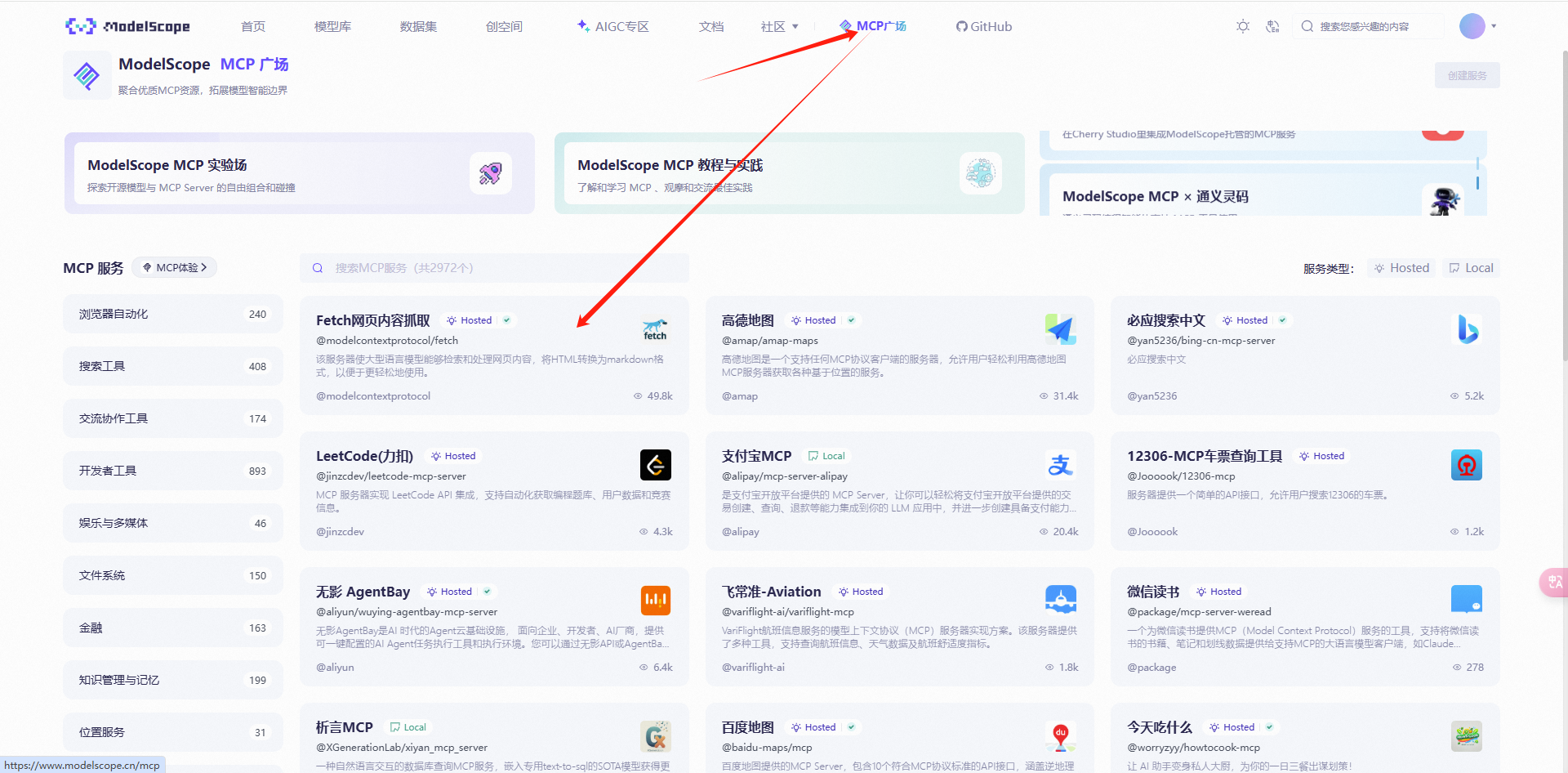
Task: Select 娱乐与多媒体 category
Action: point(173,523)
